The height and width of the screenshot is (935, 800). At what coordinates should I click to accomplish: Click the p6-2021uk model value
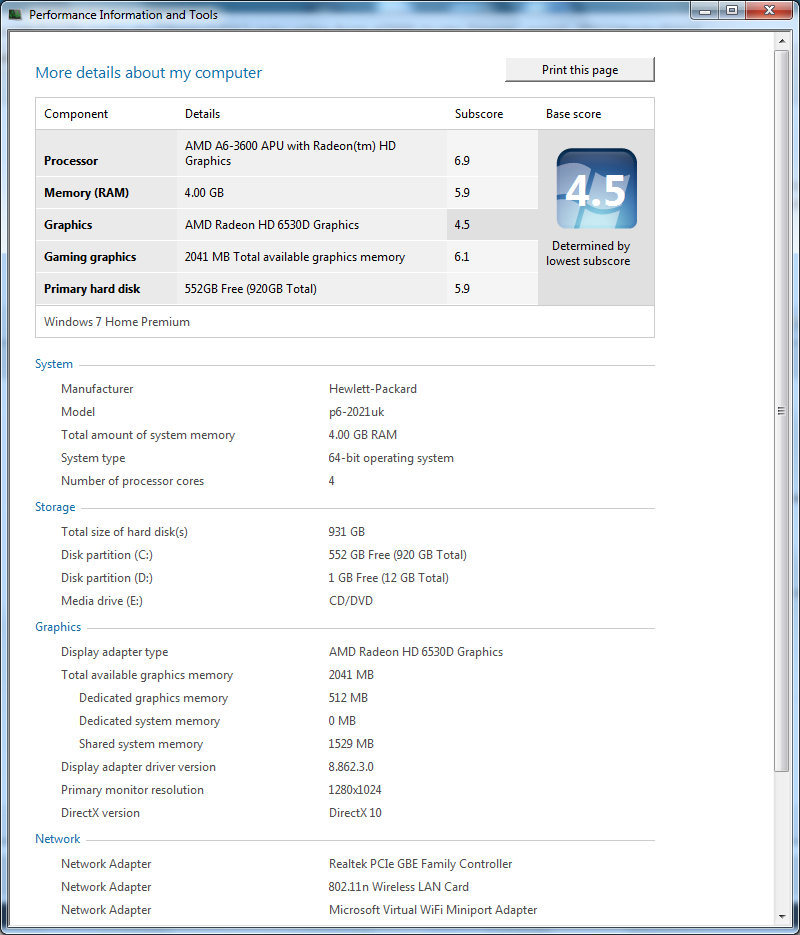point(356,412)
